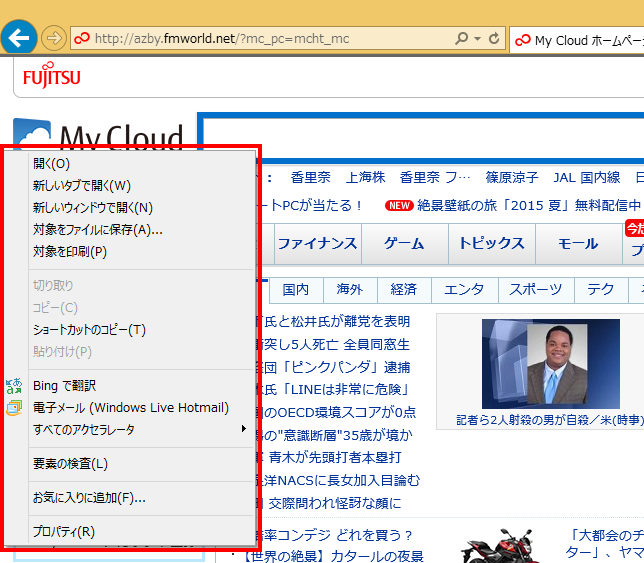The height and width of the screenshot is (563, 644).
Task: Select ショートカットのコピー(T) menu entry
Action: pos(89,329)
